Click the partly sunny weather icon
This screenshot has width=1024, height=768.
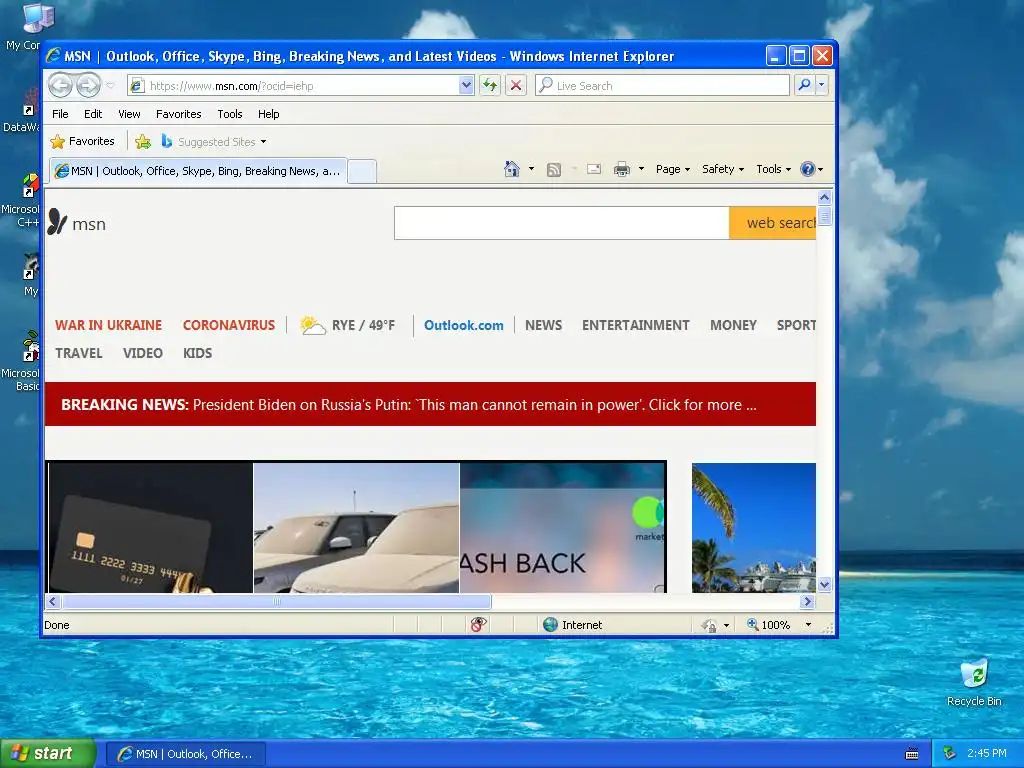click(x=312, y=325)
